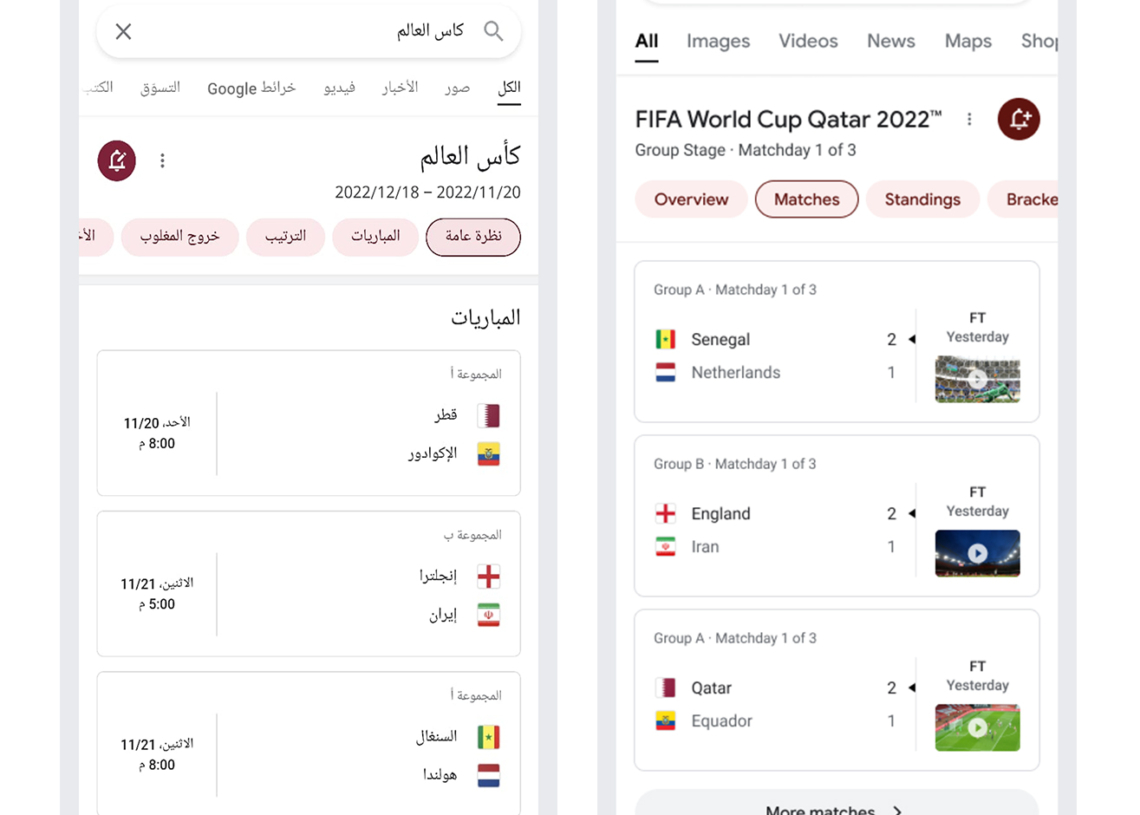Image resolution: width=1140 pixels, height=815 pixels.
Task: Click the search magnifier icon in Arabic search bar
Action: point(493,31)
